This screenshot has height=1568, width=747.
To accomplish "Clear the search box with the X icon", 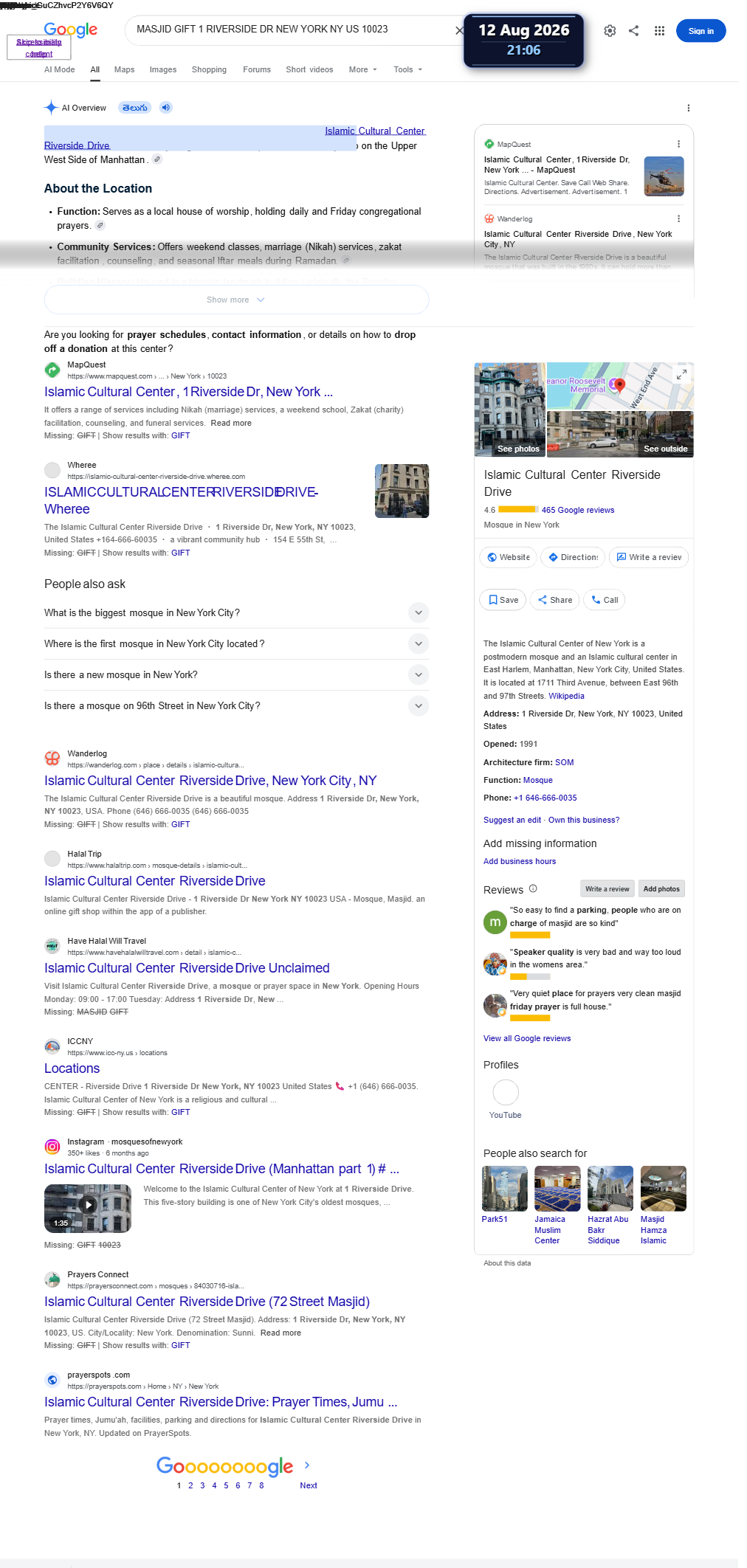I will (459, 30).
